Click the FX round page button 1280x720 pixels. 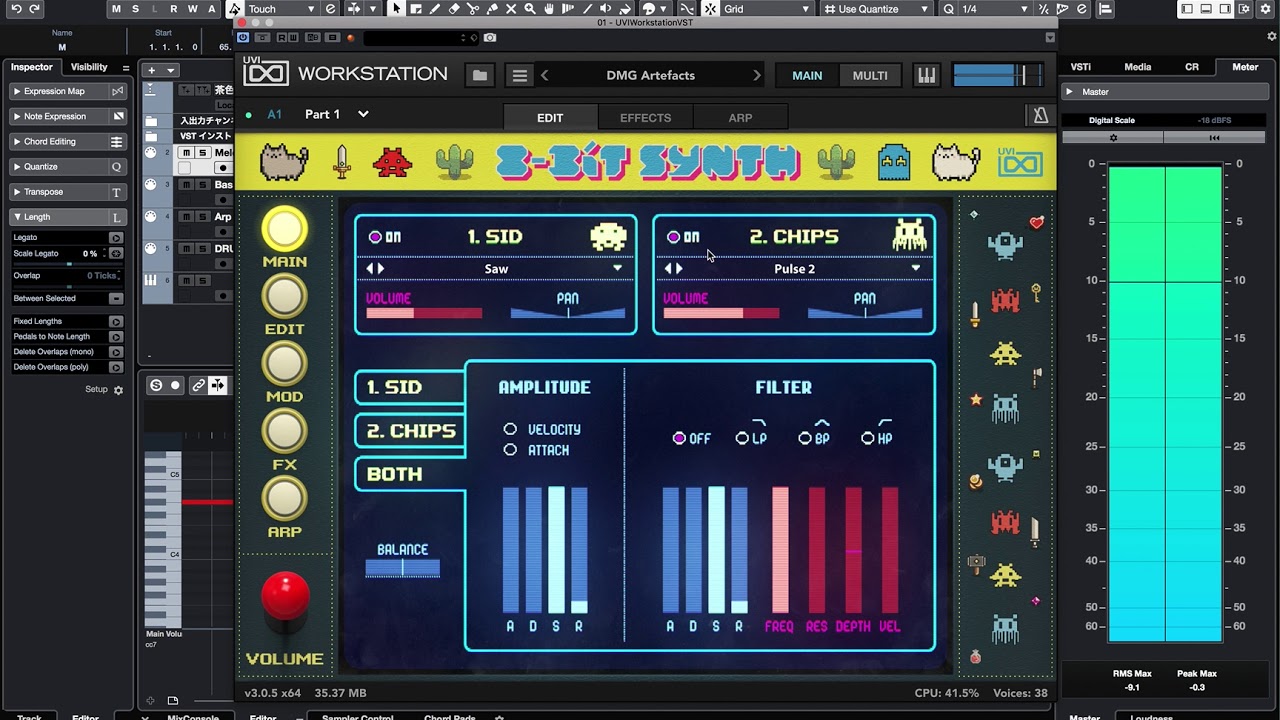coord(284,431)
